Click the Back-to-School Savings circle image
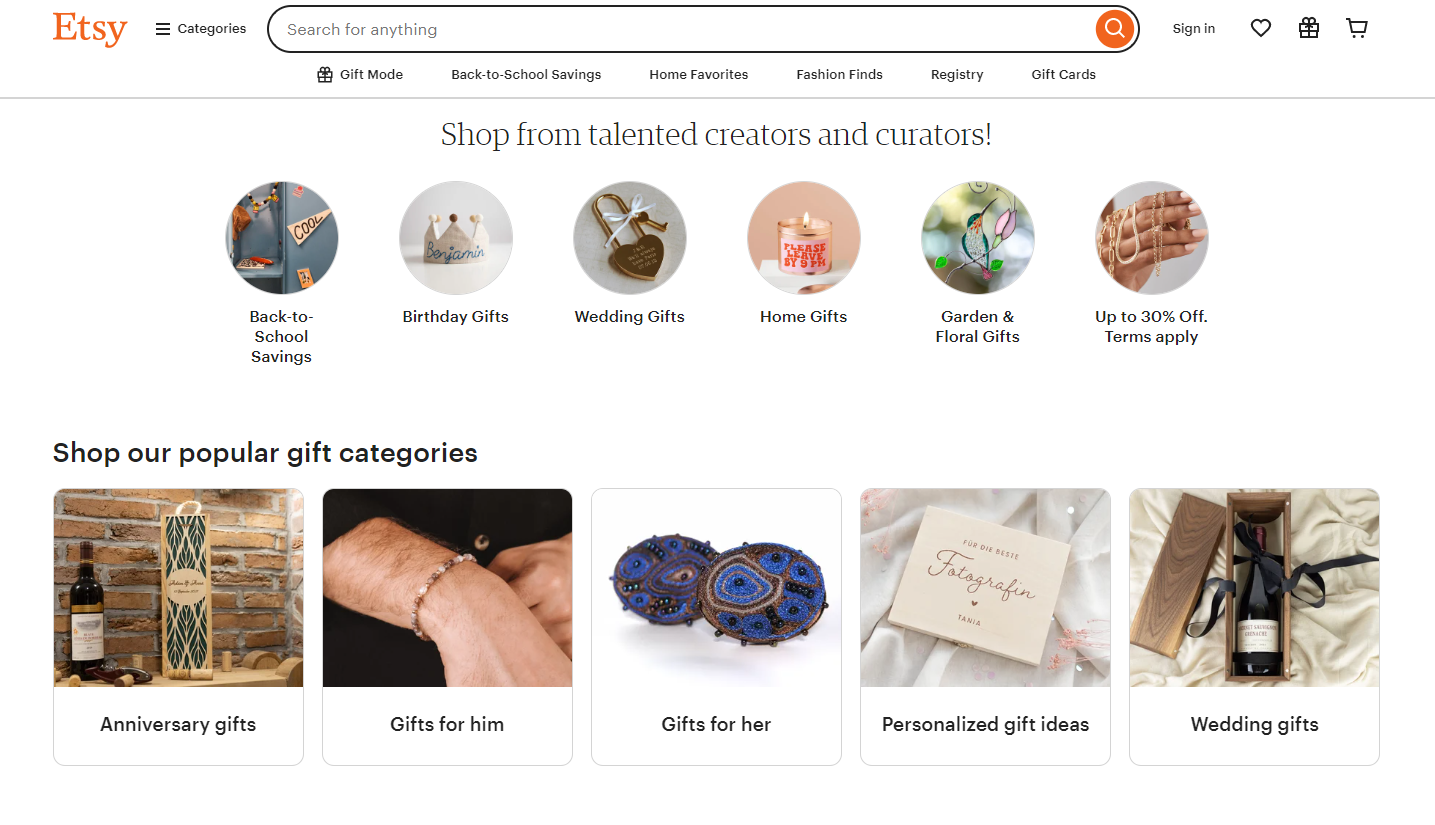This screenshot has height=825, width=1435. (x=281, y=237)
